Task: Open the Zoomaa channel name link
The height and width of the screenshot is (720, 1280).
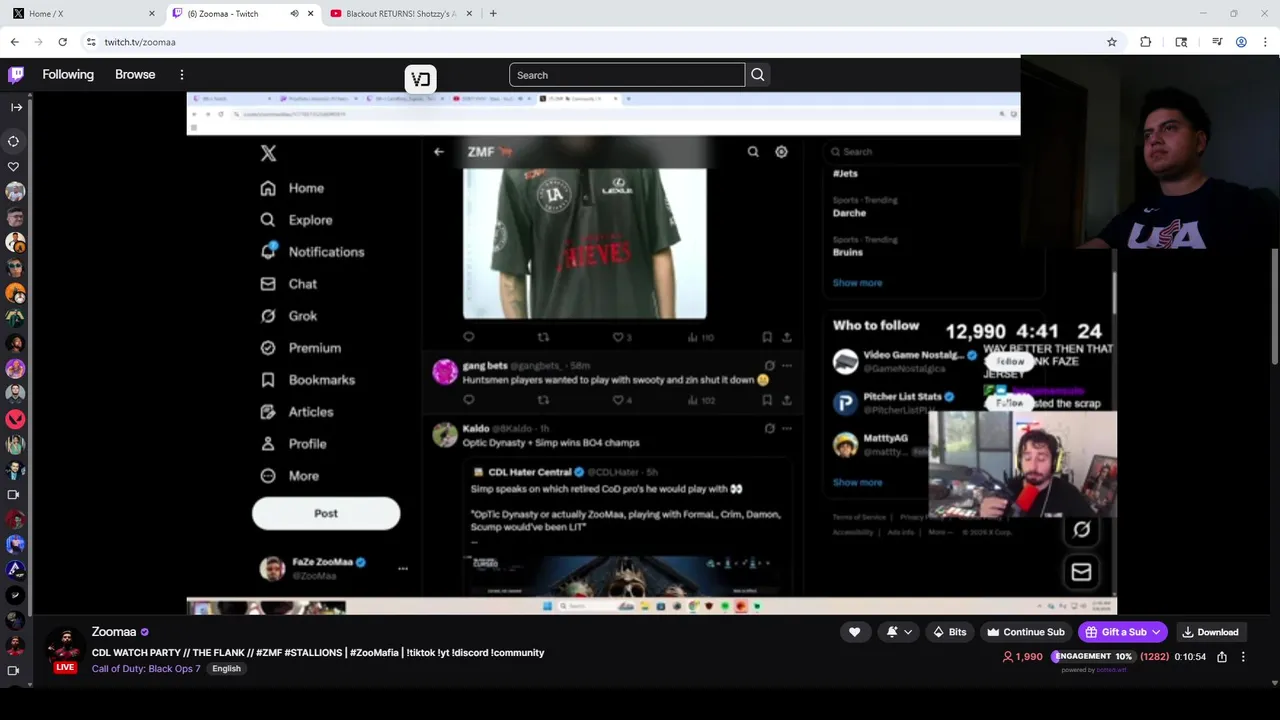Action: (x=114, y=632)
